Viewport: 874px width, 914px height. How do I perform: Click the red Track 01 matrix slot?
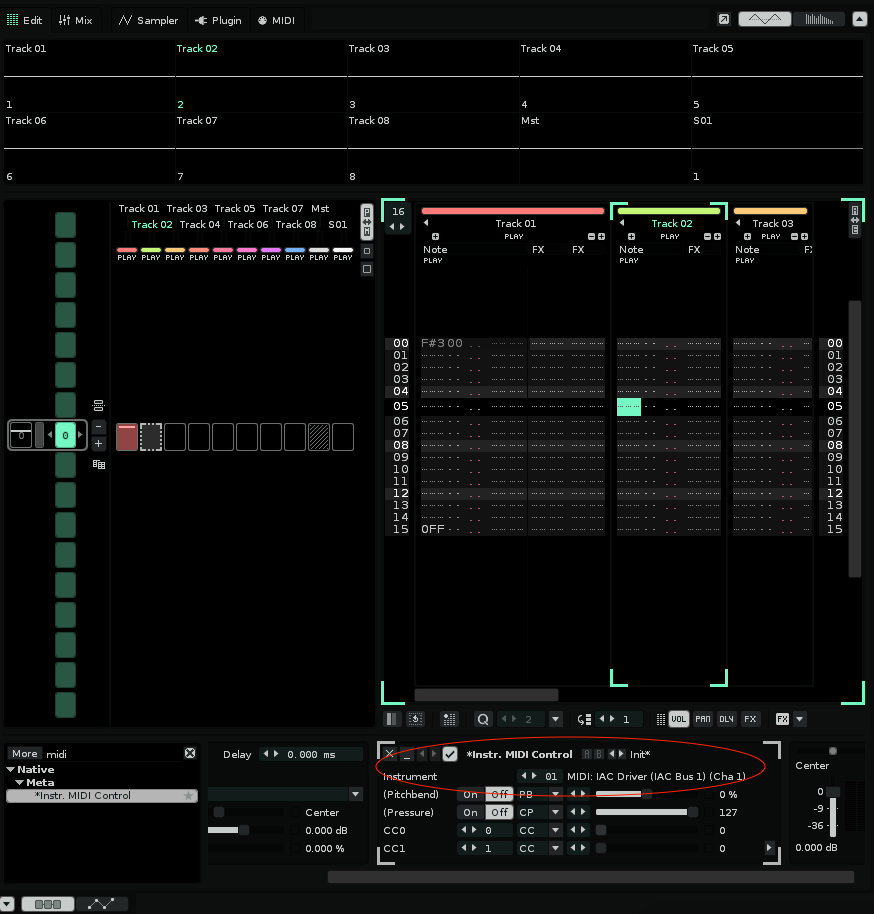127,437
